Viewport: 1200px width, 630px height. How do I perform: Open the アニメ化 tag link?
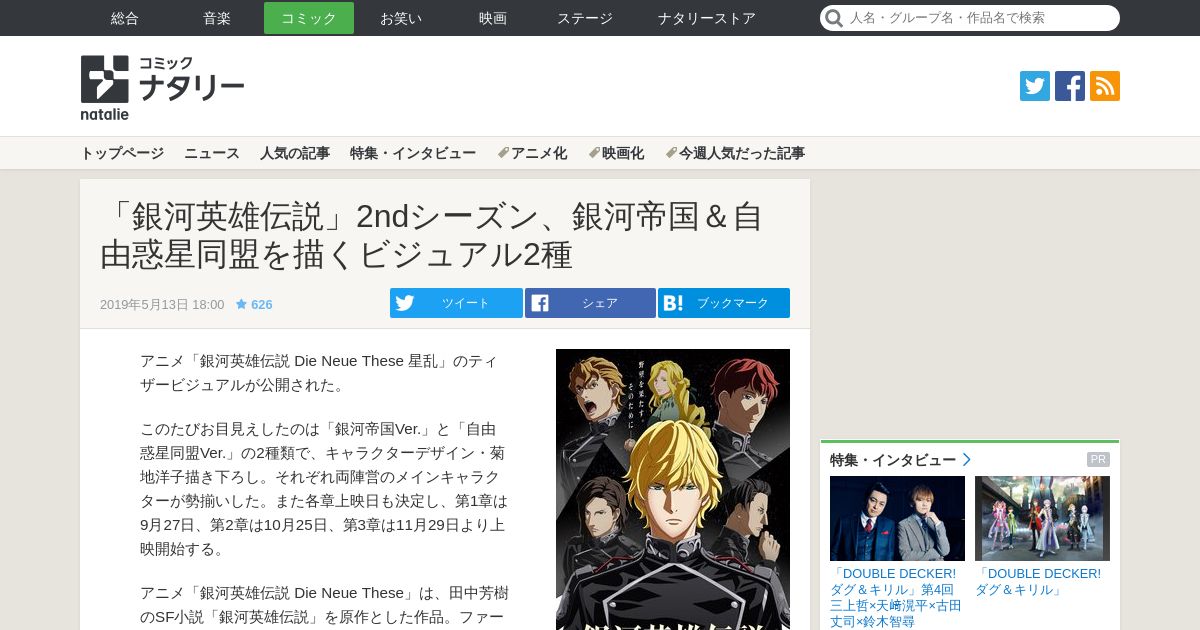pyautogui.click(x=539, y=153)
